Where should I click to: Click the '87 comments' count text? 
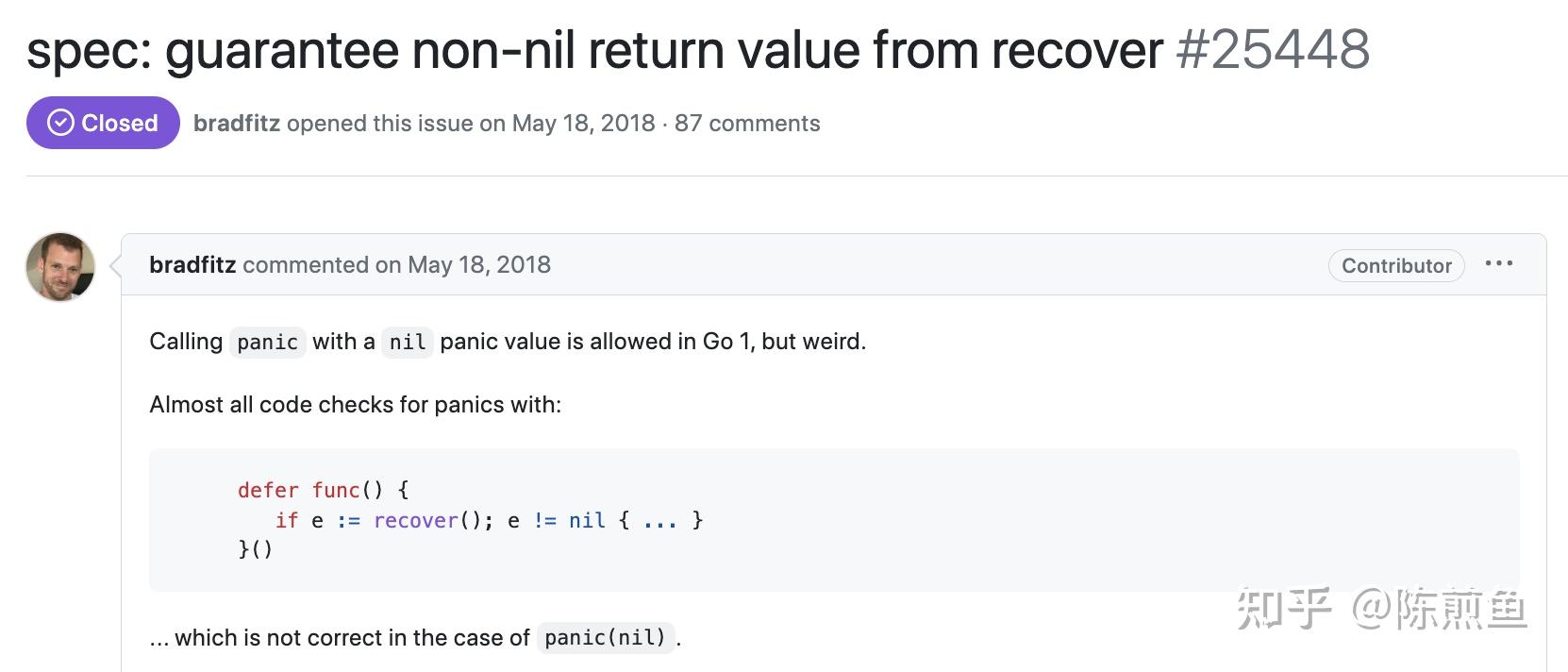click(747, 124)
